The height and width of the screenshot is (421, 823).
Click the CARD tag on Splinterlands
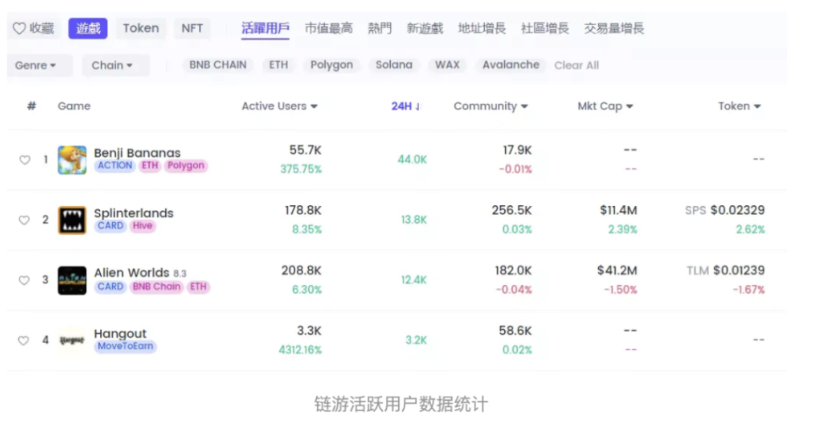click(x=110, y=226)
